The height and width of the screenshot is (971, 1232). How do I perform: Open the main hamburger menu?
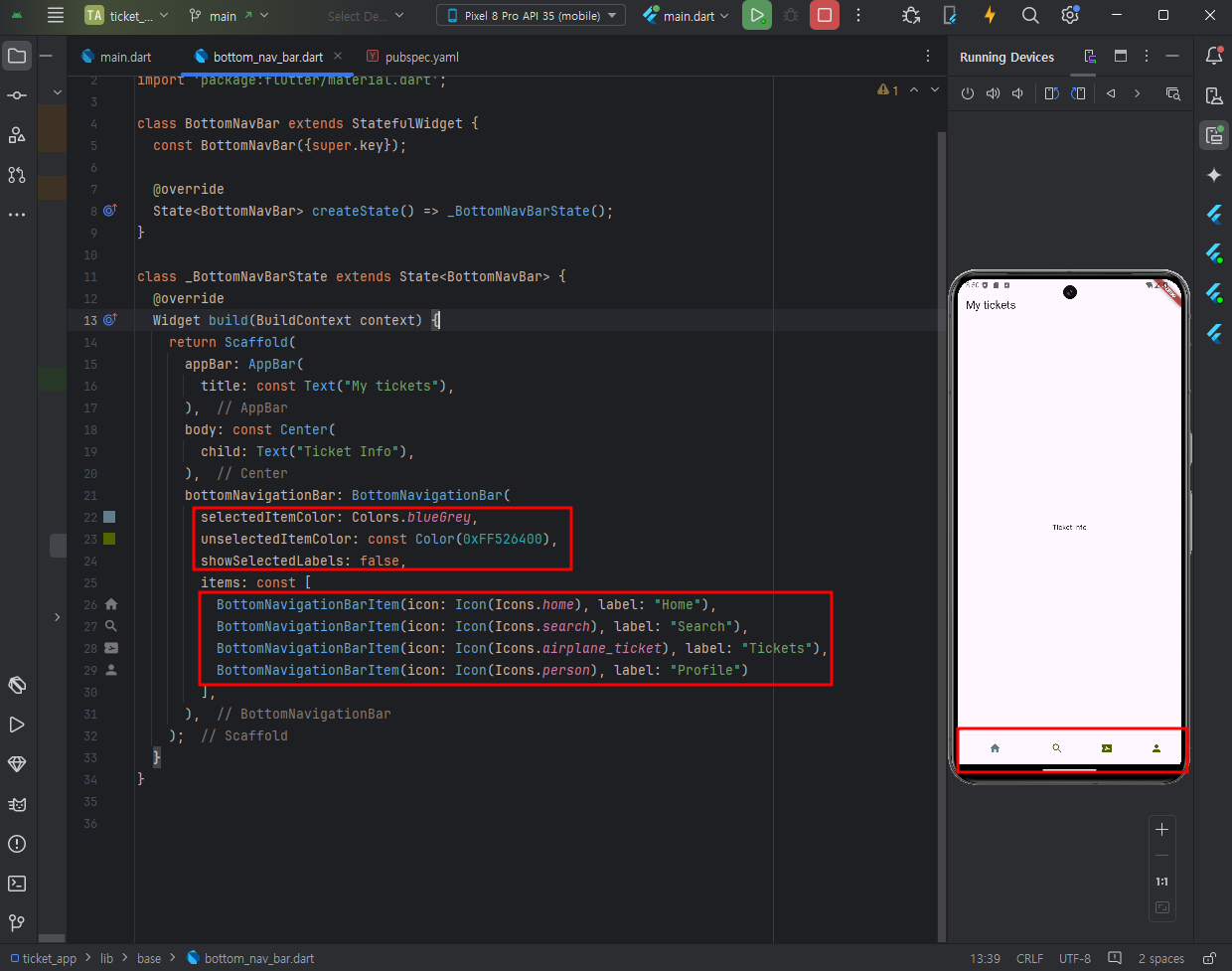56,15
